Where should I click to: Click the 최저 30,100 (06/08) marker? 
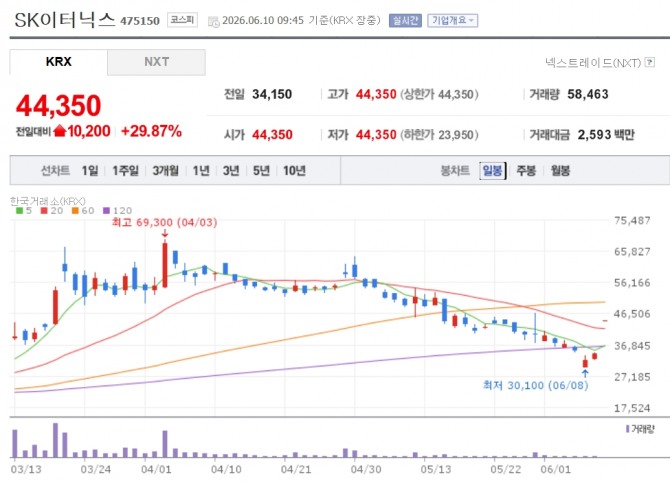pos(535,385)
